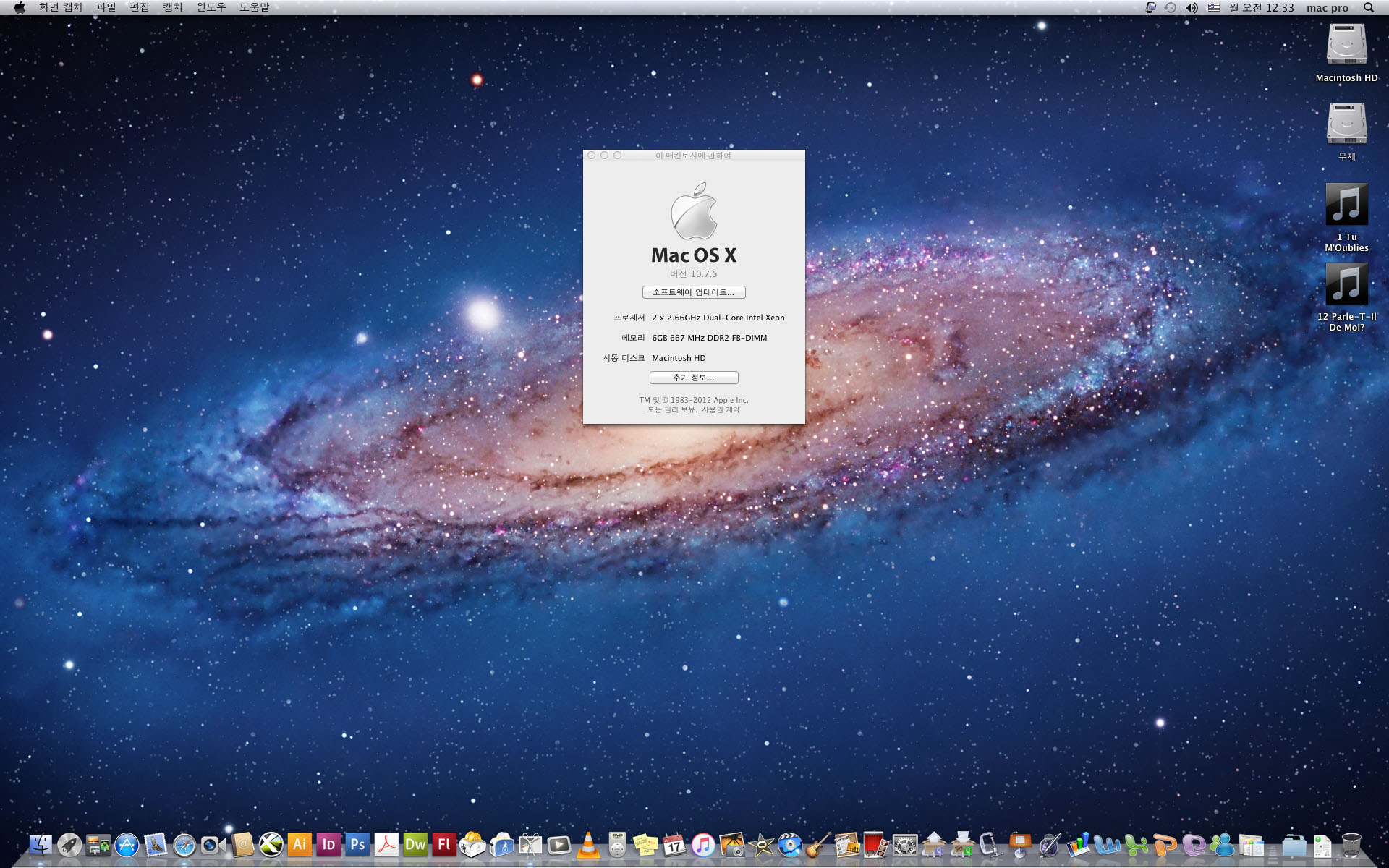Image resolution: width=1389 pixels, height=868 pixels.
Task: Open the 캡처 menu in menu bar
Action: (x=172, y=7)
